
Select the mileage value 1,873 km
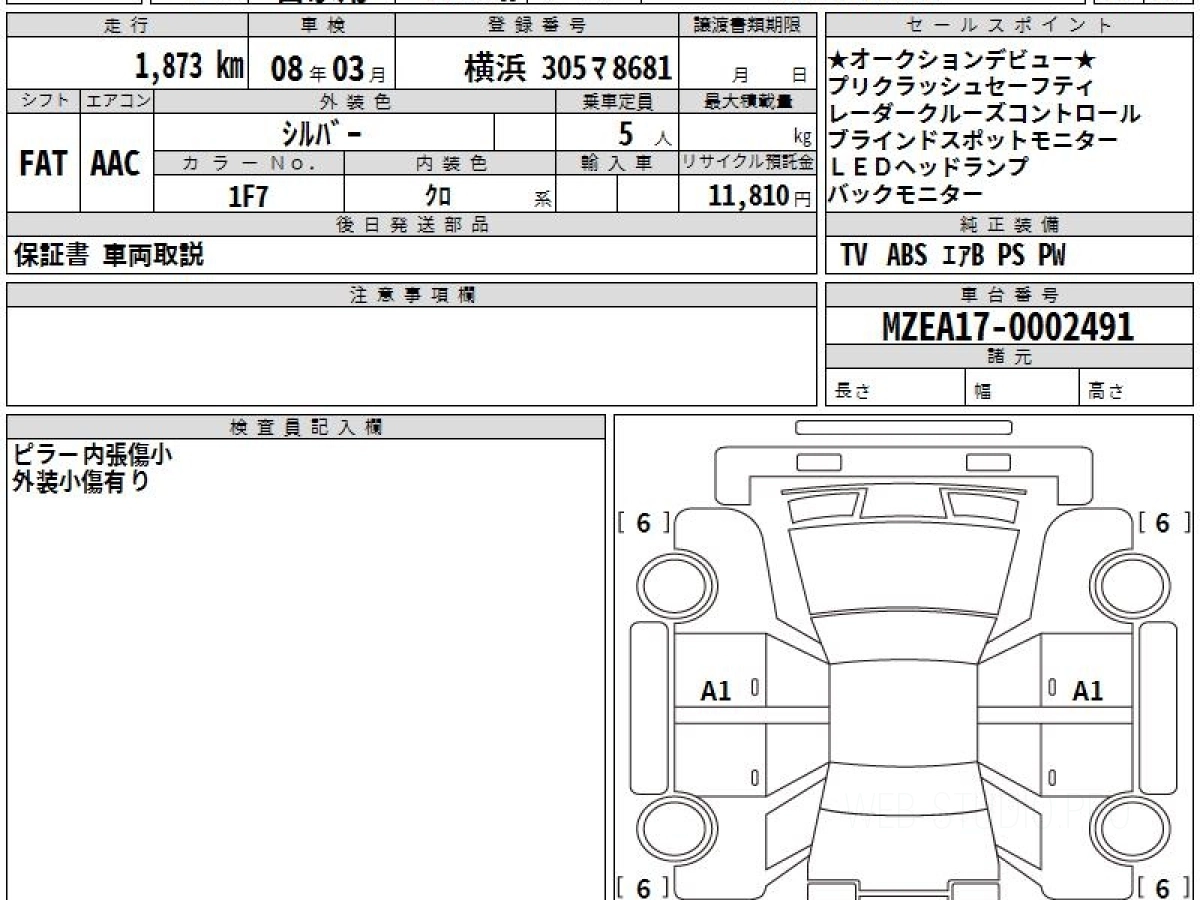[x=189, y=67]
